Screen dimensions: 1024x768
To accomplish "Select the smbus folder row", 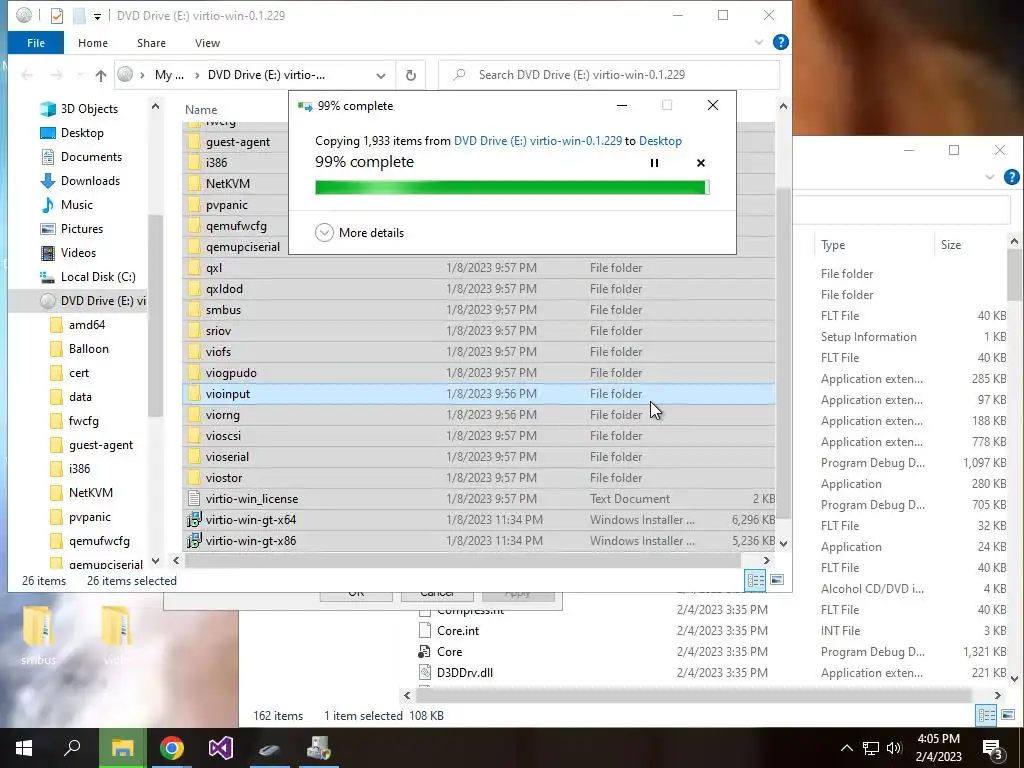I will point(479,310).
